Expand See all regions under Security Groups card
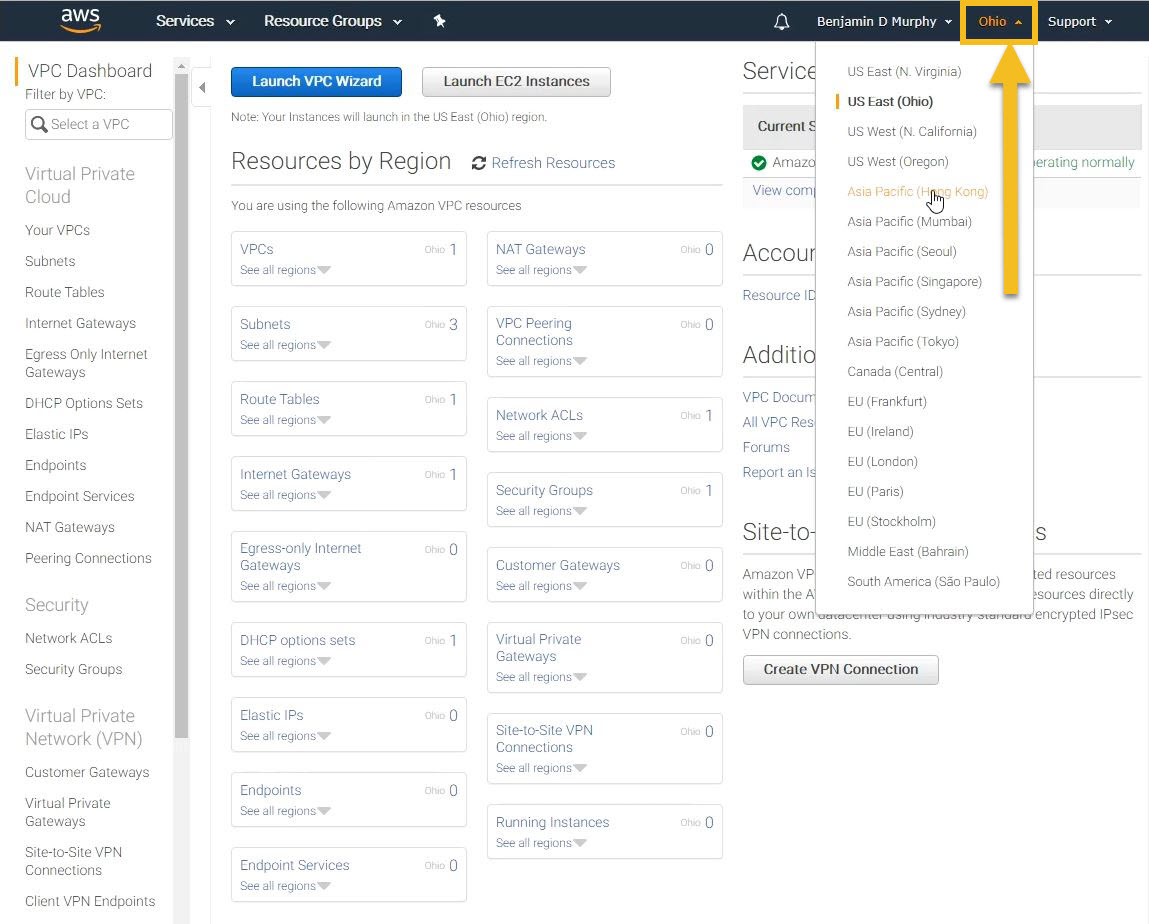The width and height of the screenshot is (1149, 924). [x=541, y=511]
